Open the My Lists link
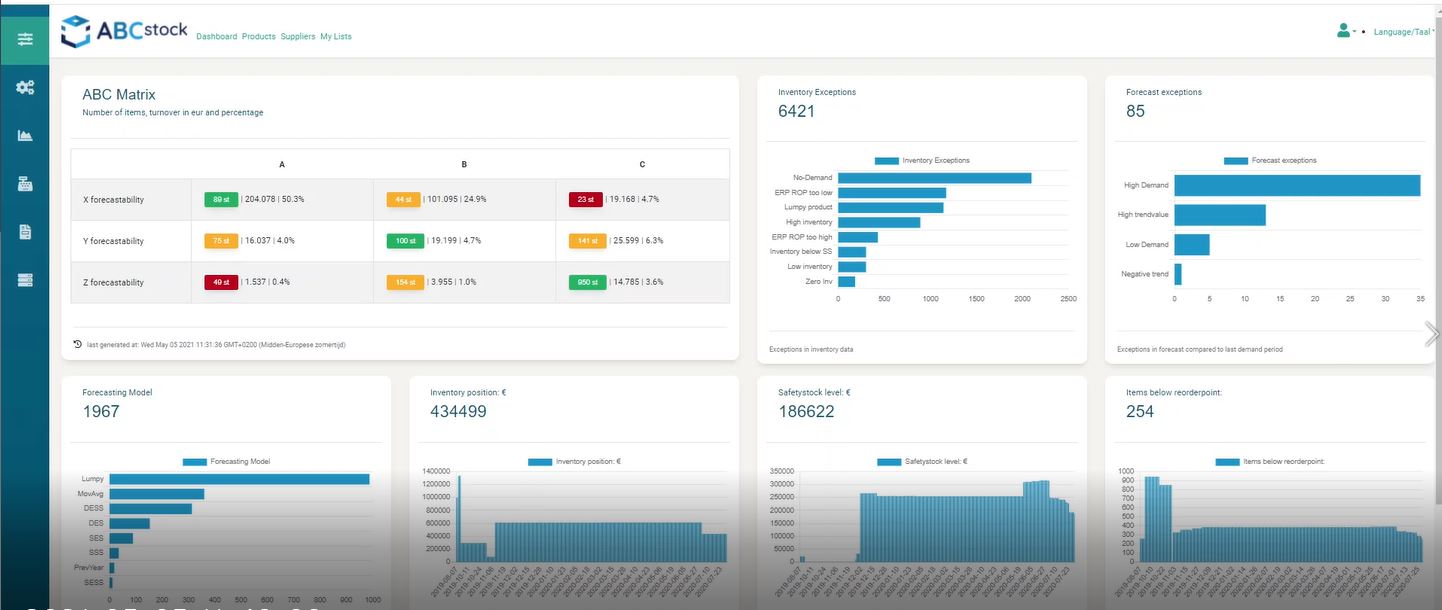Viewport: 1442px width, 610px height. click(336, 37)
